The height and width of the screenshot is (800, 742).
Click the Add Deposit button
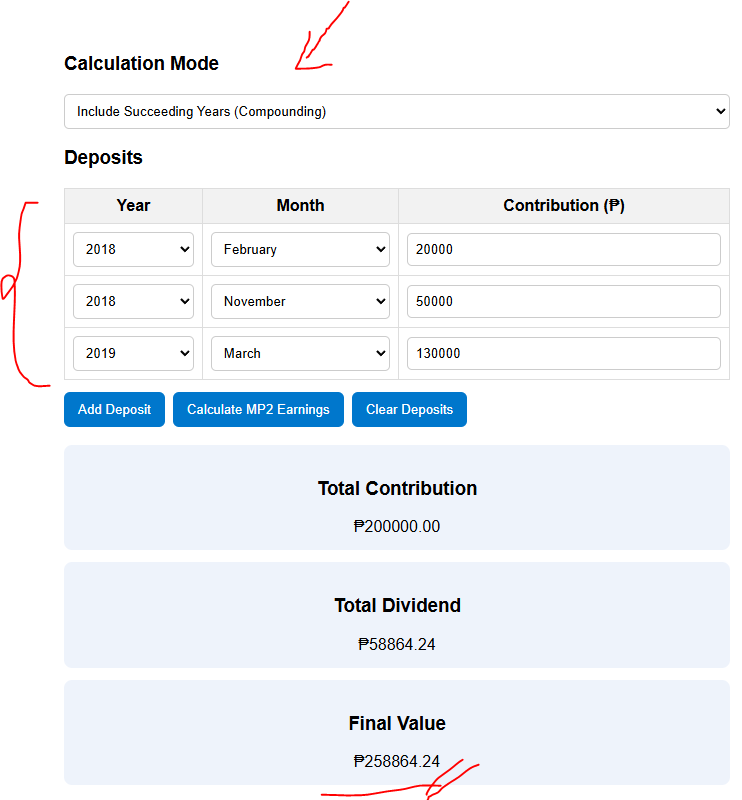pos(114,409)
